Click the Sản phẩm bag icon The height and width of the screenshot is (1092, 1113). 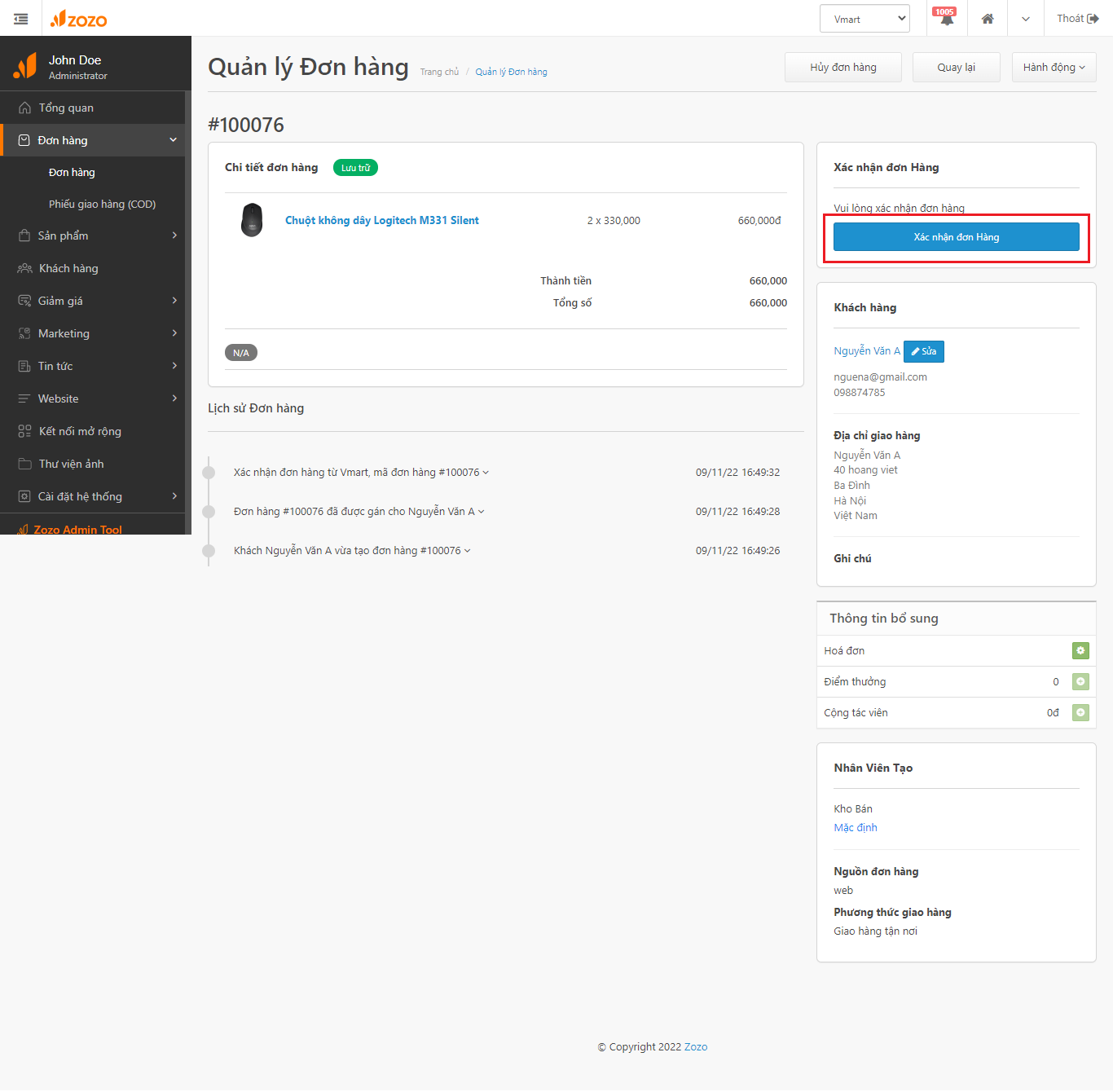click(24, 236)
